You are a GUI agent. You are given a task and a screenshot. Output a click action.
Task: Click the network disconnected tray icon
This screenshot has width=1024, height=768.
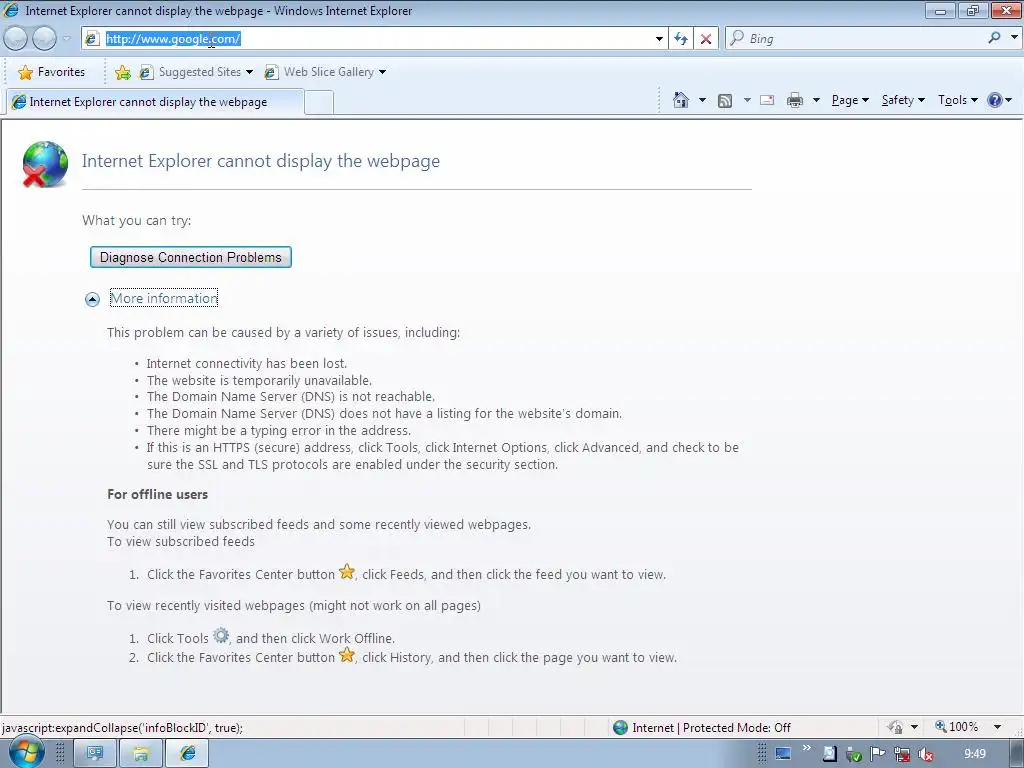point(902,754)
